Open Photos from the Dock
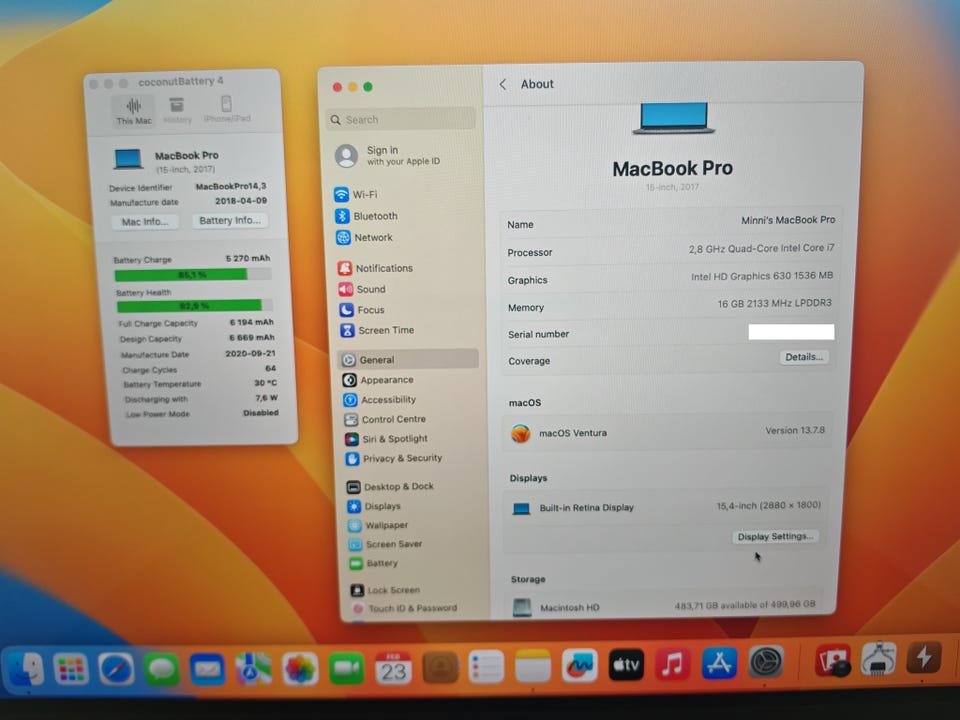The height and width of the screenshot is (720, 960). [x=299, y=669]
